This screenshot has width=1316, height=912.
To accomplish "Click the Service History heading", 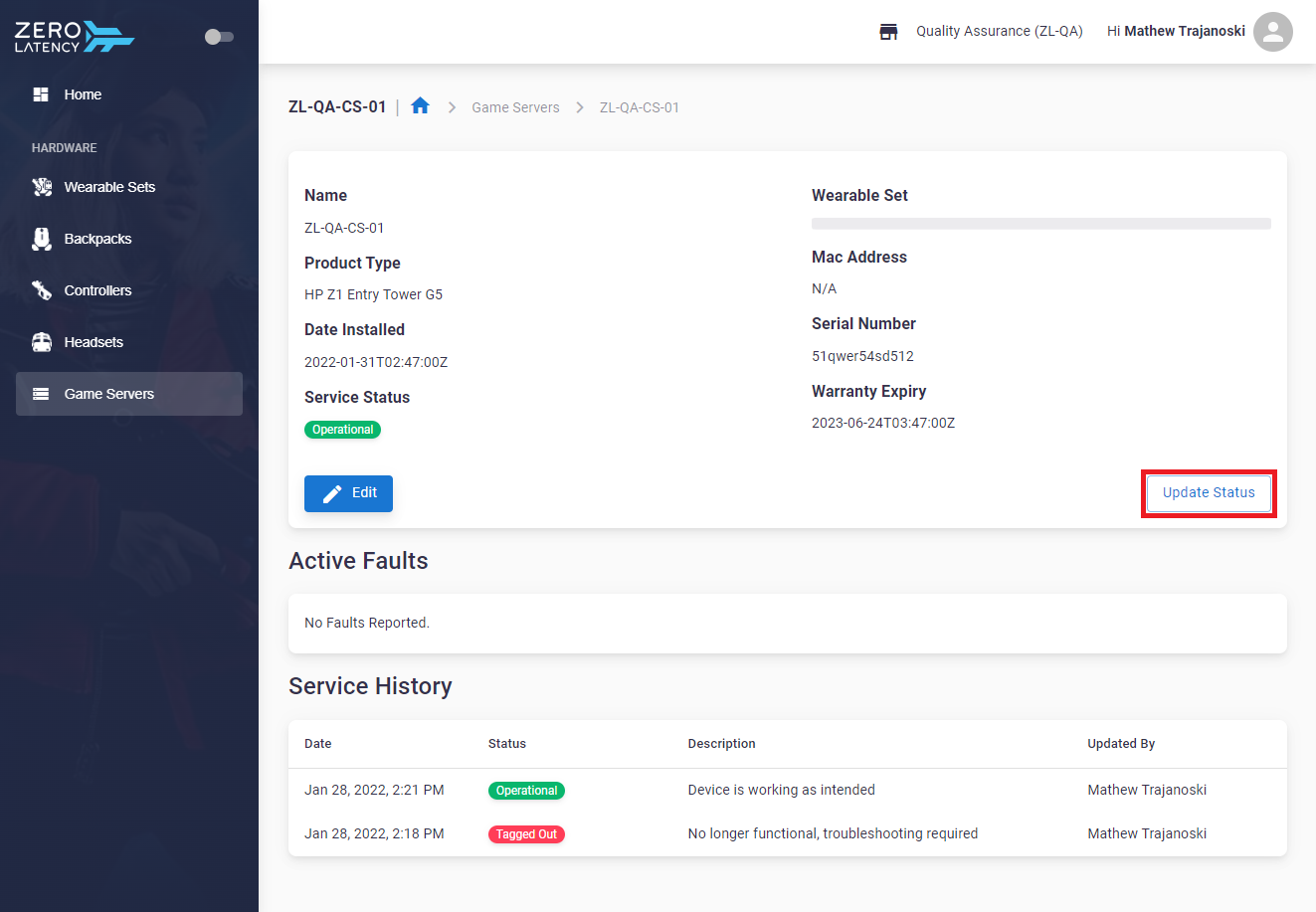I will pos(370,686).
